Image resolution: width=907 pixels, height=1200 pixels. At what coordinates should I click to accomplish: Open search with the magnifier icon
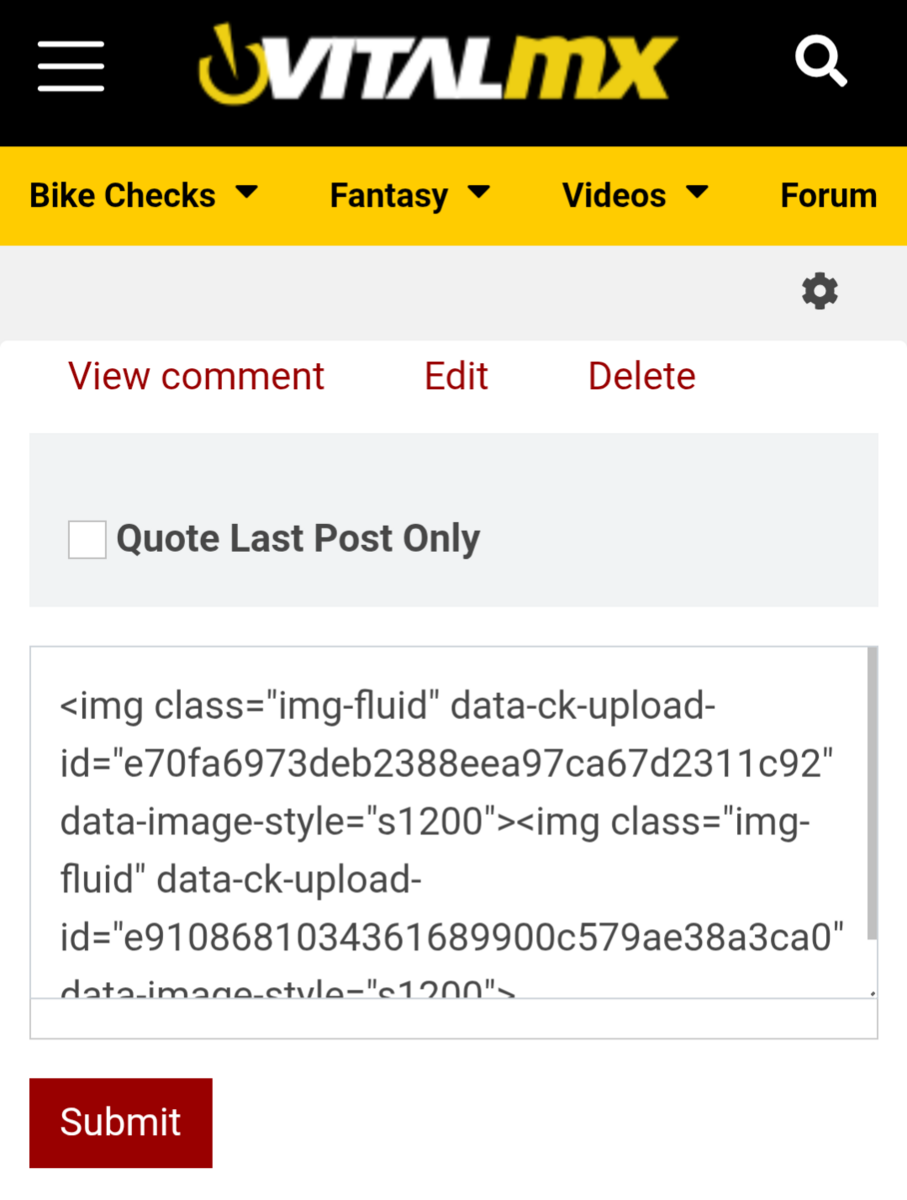click(x=821, y=62)
